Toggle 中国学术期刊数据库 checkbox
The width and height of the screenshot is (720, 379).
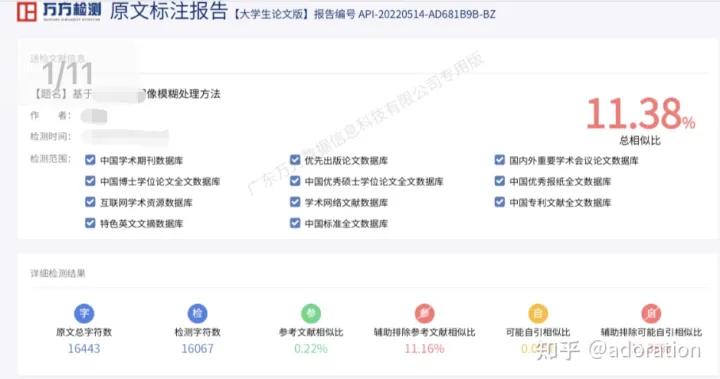[x=90, y=160]
